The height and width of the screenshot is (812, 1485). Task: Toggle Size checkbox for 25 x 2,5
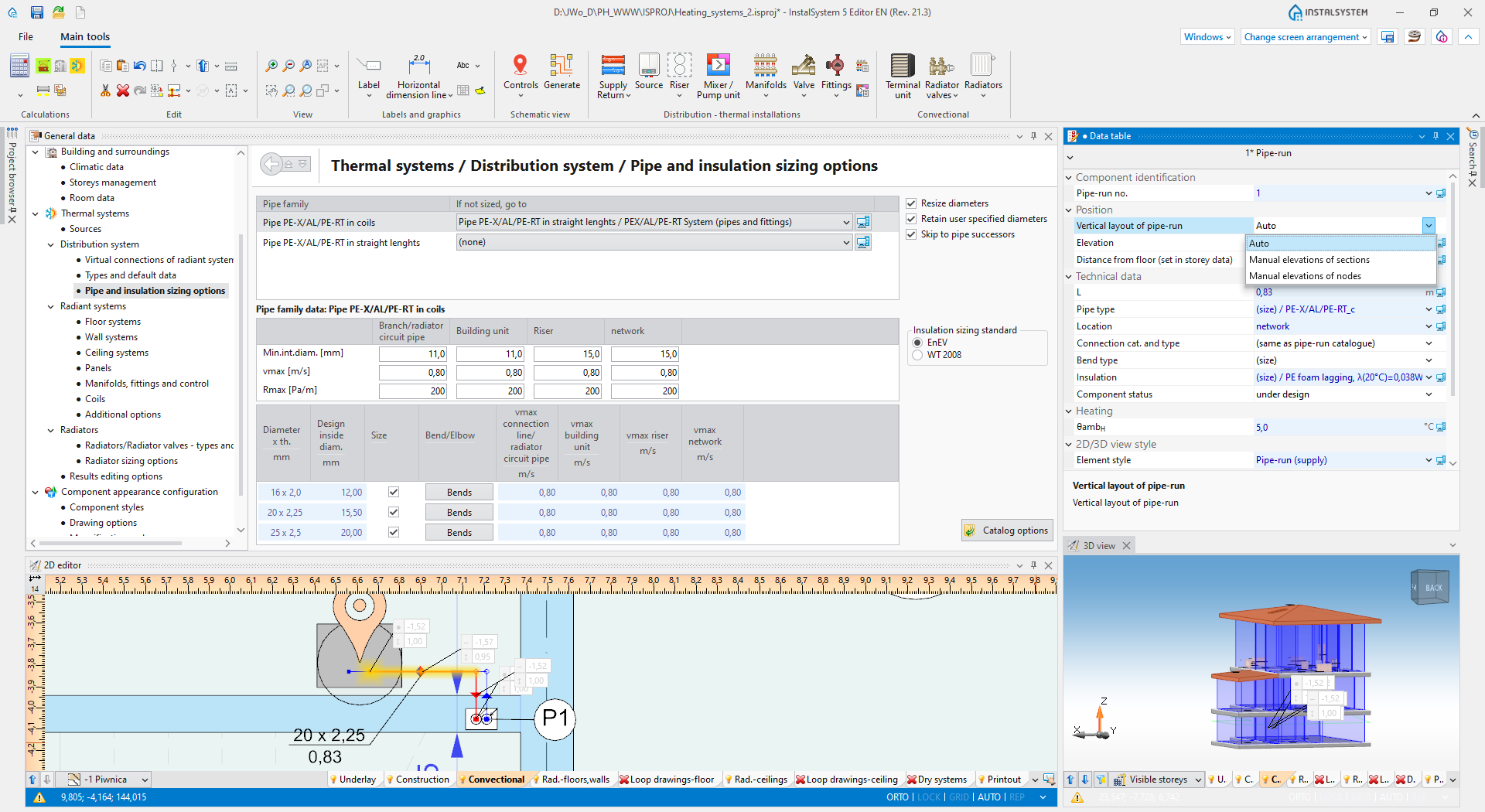coord(394,532)
